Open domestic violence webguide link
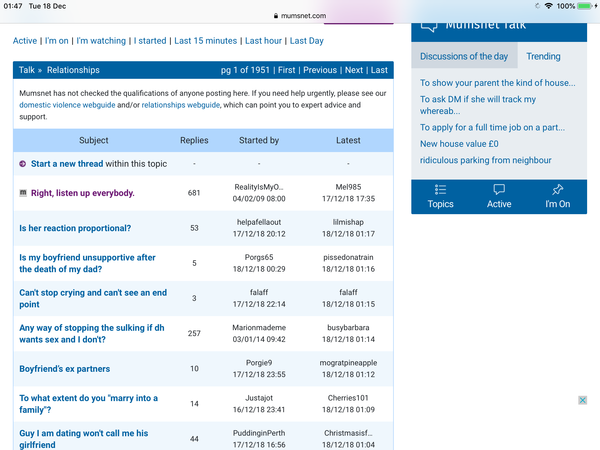600x450 pixels. click(x=67, y=105)
